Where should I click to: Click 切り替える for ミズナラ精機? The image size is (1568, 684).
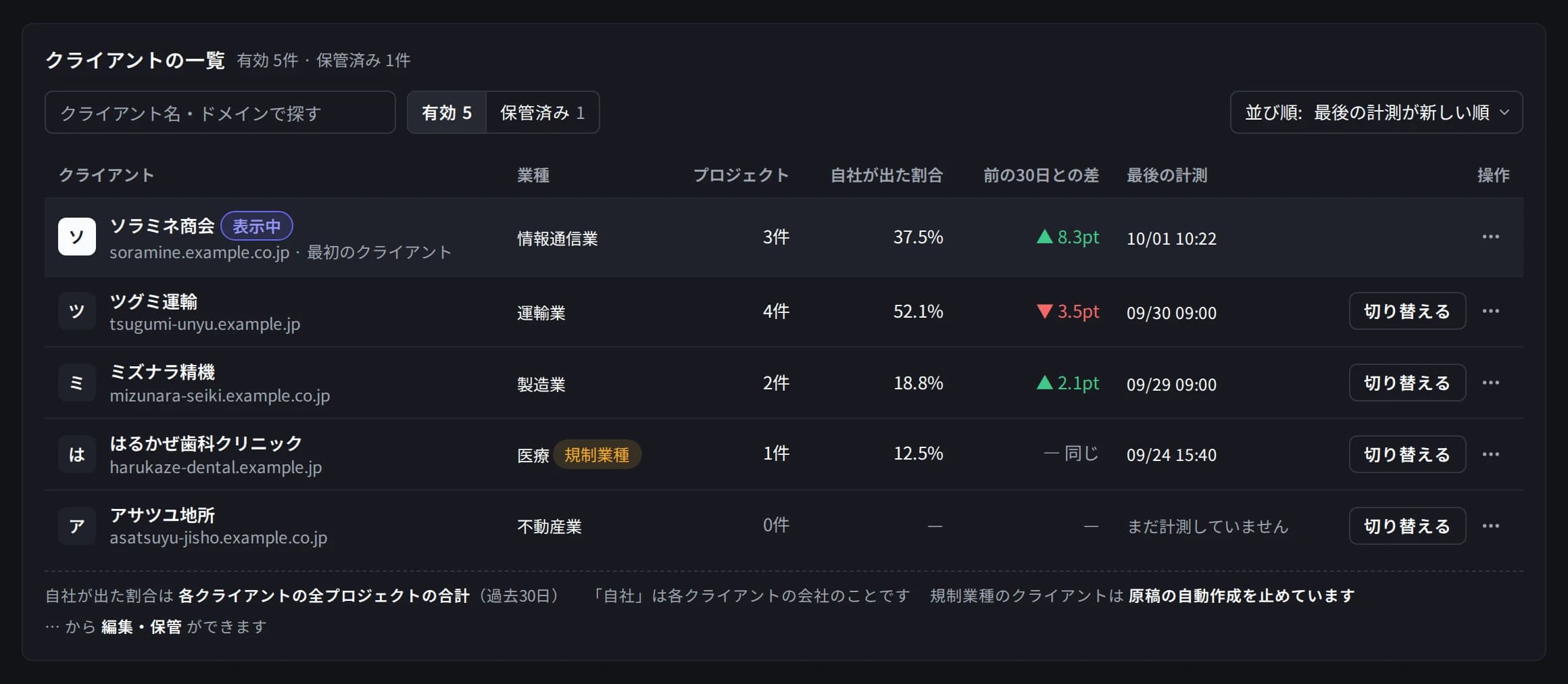coord(1407,383)
